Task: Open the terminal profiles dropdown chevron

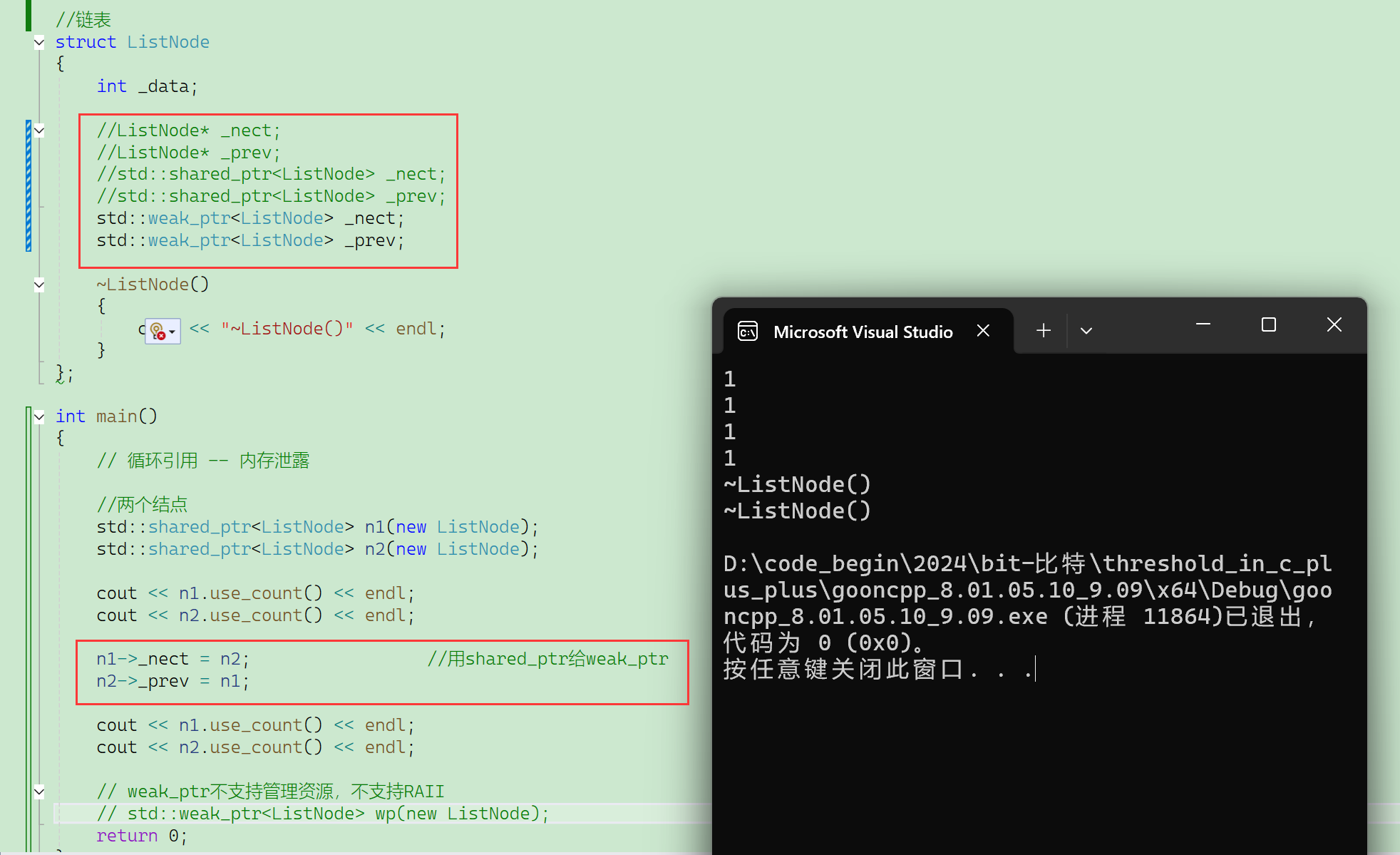Action: coord(1086,331)
